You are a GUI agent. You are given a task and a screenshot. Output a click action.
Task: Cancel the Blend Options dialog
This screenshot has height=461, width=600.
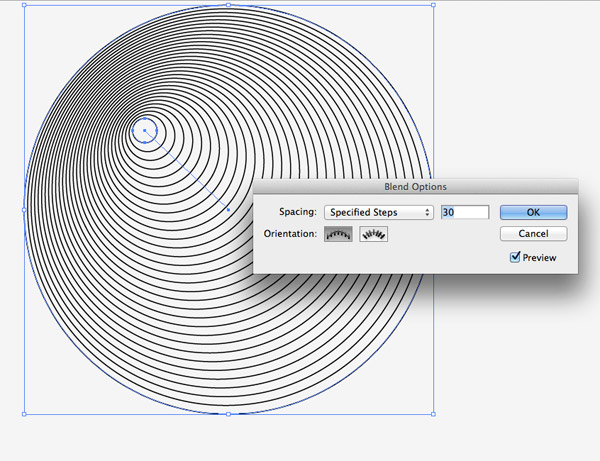pyautogui.click(x=533, y=234)
